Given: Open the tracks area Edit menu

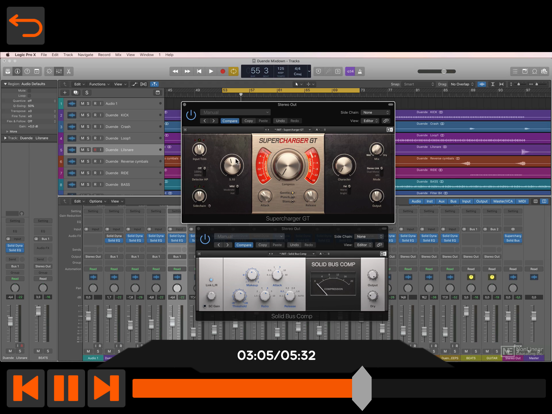Looking at the screenshot, I should coord(79,84).
